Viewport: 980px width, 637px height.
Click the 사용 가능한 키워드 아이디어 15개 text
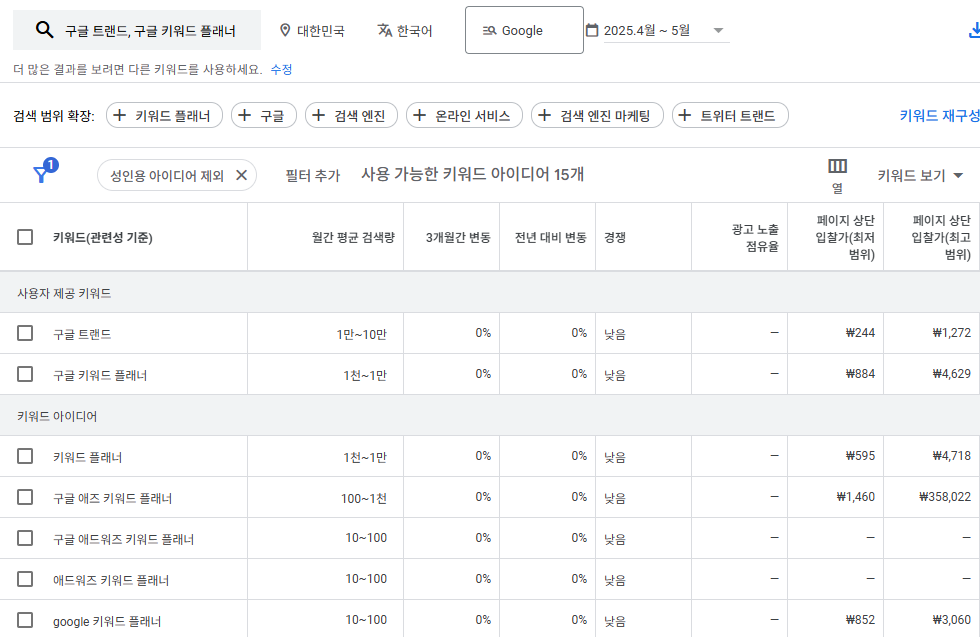[472, 174]
